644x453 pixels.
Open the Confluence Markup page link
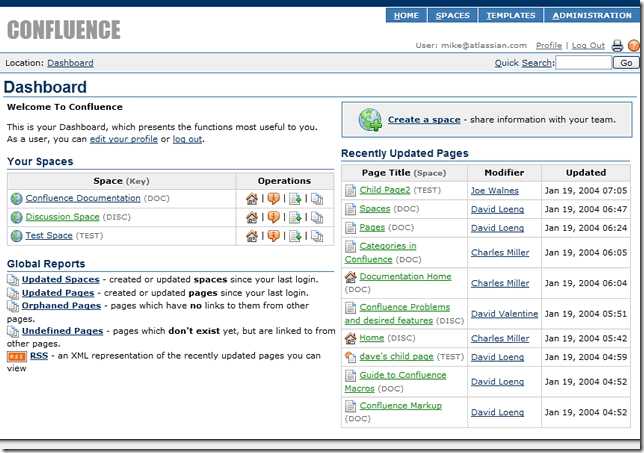[x=400, y=406]
